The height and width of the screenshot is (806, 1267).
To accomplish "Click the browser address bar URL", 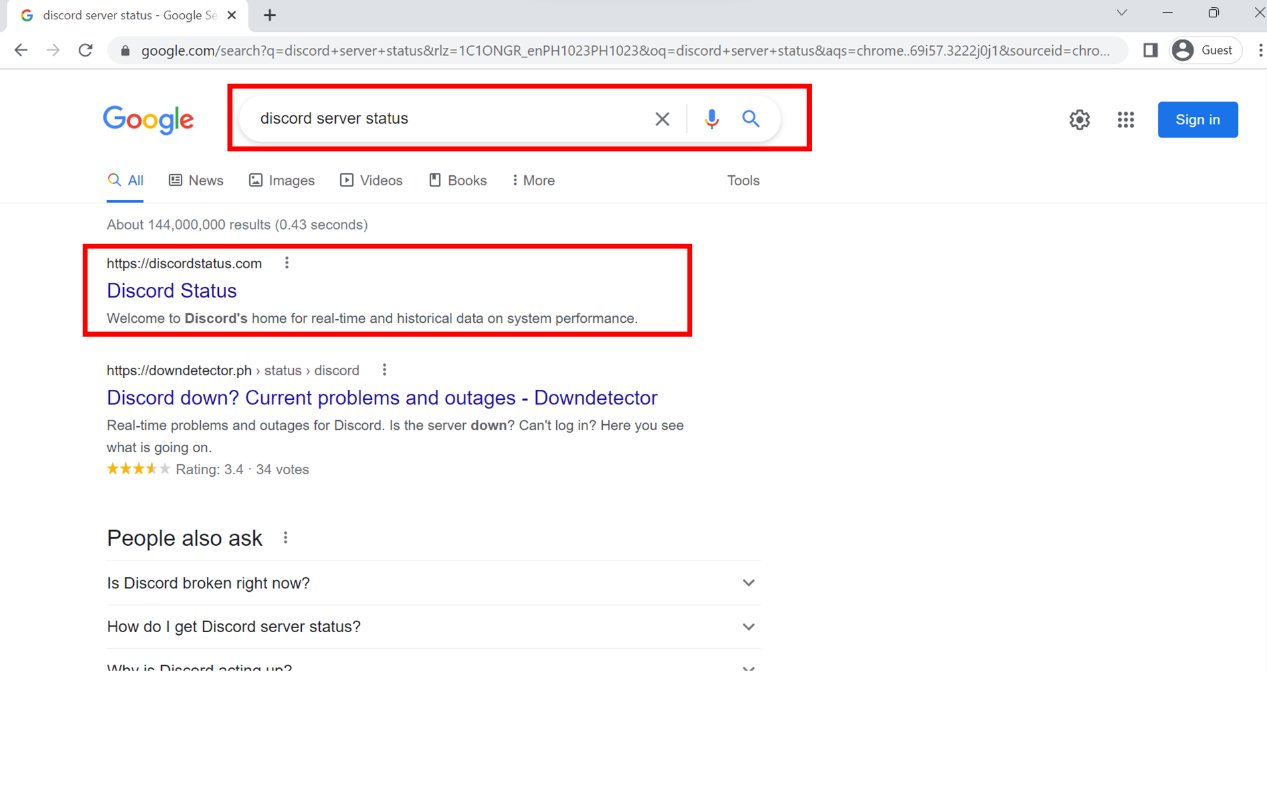I will (x=625, y=50).
